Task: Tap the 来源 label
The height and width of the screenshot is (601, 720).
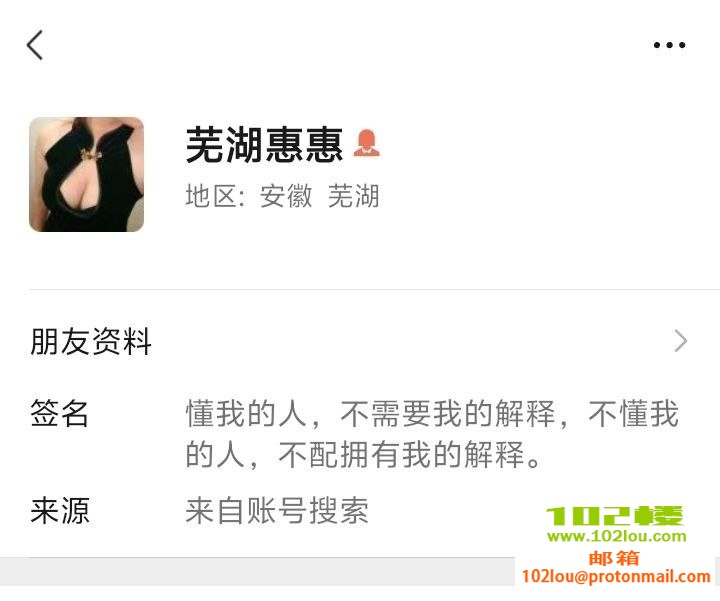Action: pyautogui.click(x=60, y=510)
